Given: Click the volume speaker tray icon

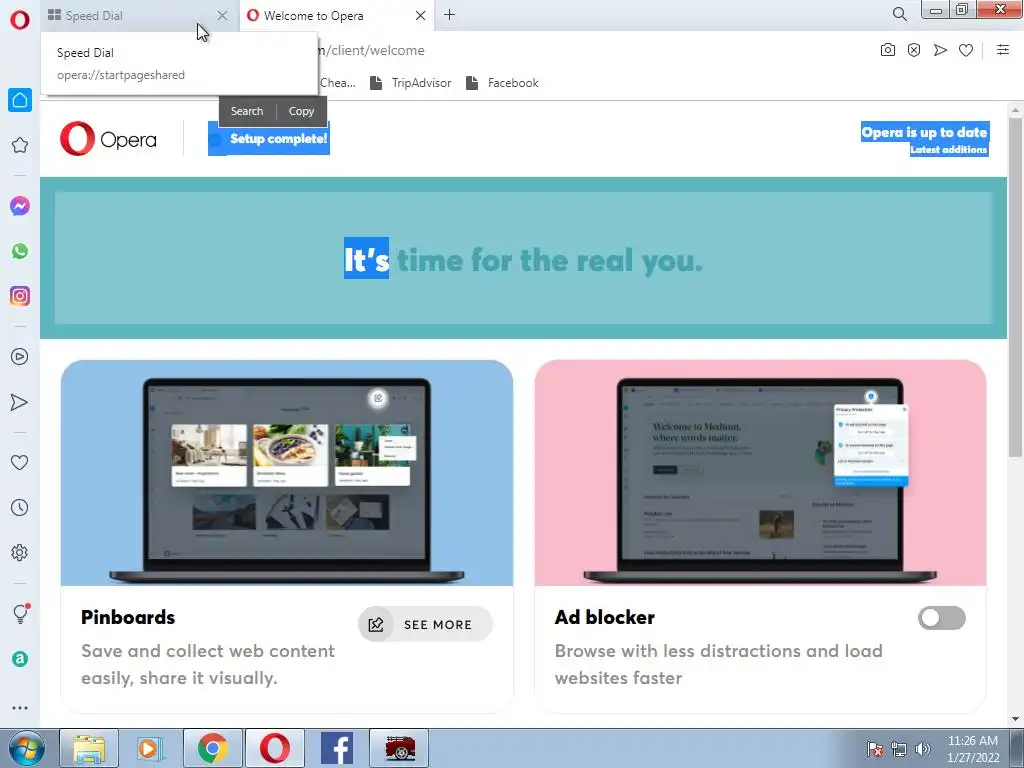Looking at the screenshot, I should pos(923,749).
